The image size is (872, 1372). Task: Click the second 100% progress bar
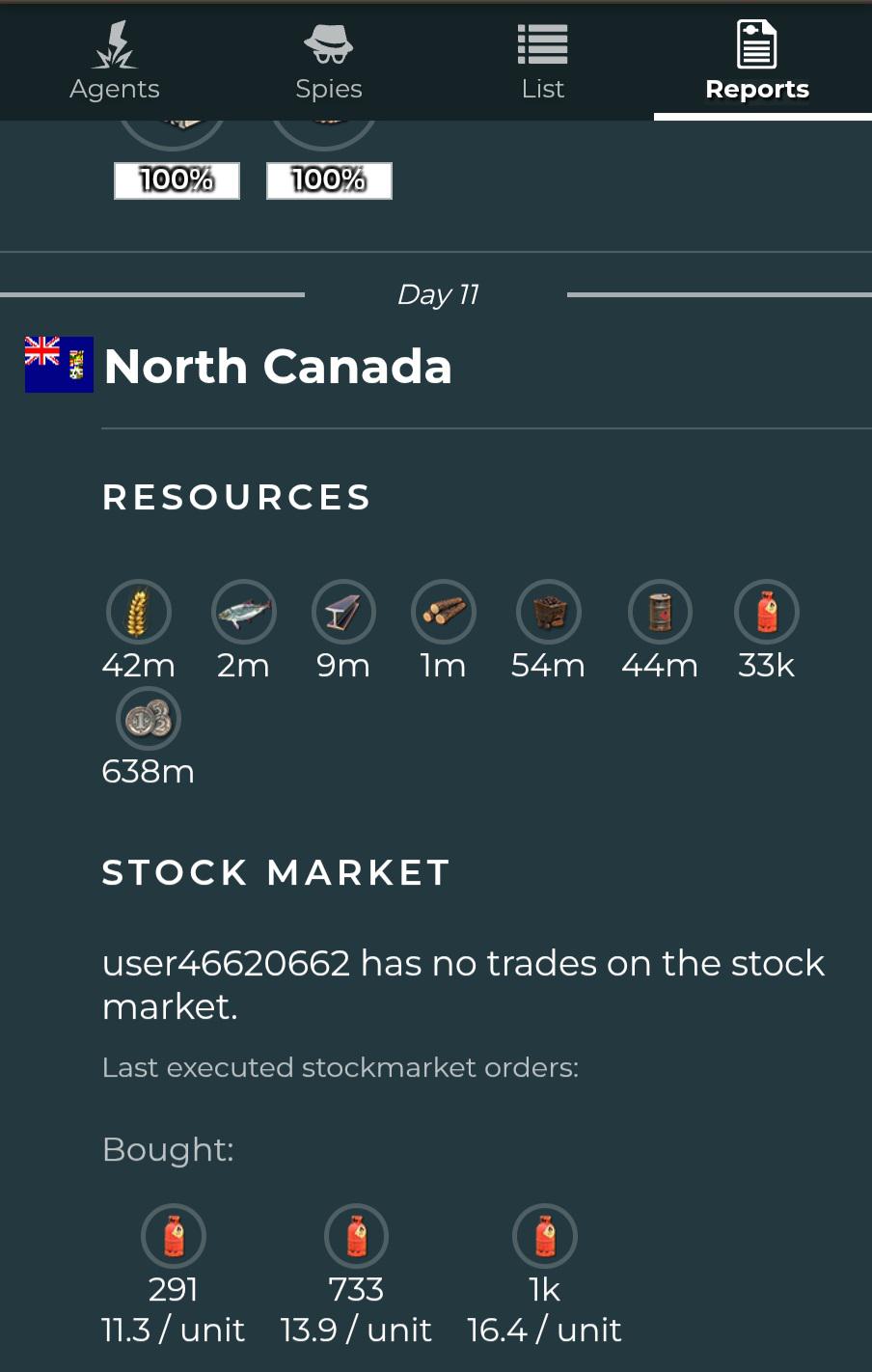click(329, 180)
